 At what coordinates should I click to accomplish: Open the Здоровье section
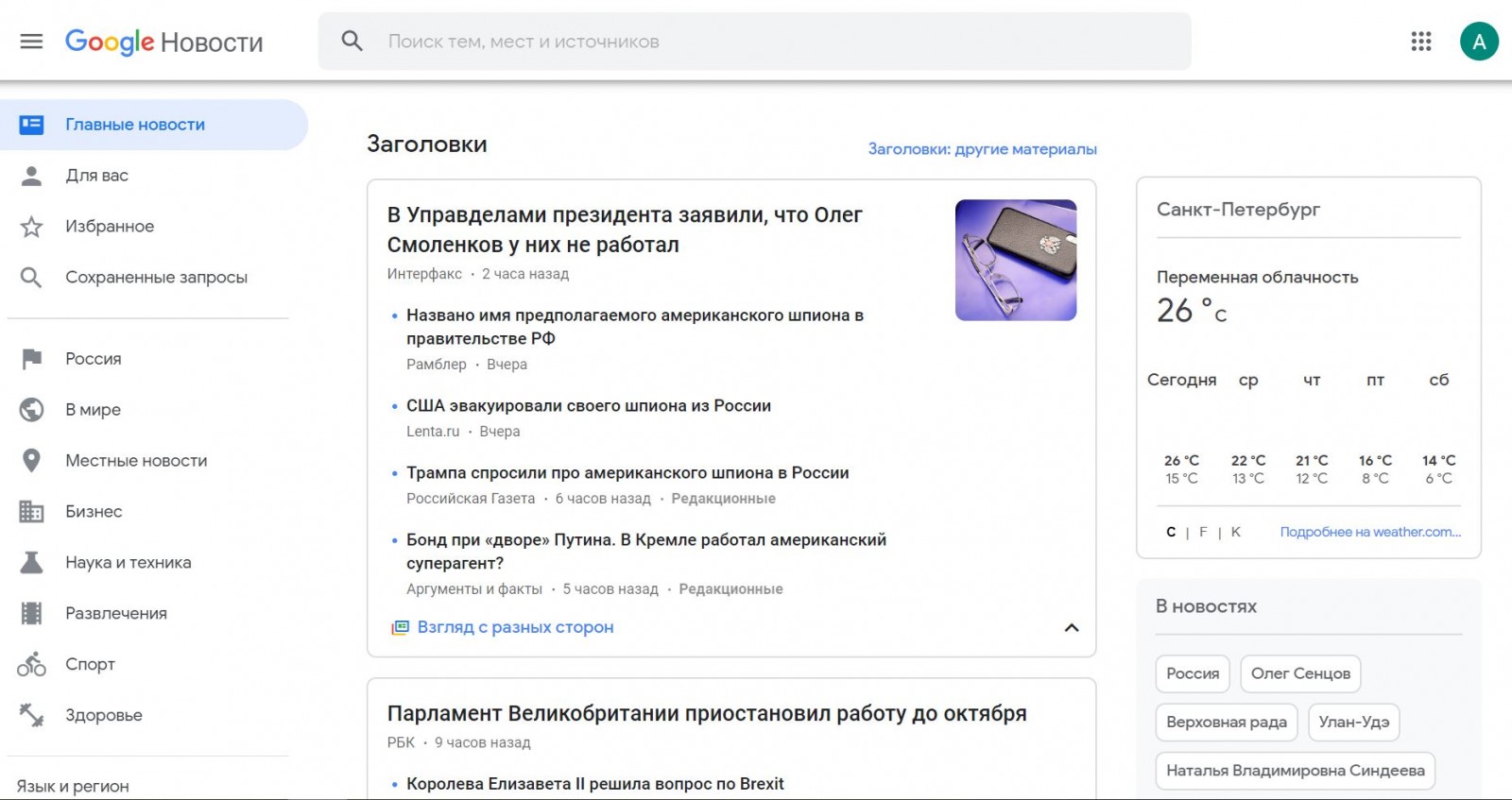click(104, 716)
